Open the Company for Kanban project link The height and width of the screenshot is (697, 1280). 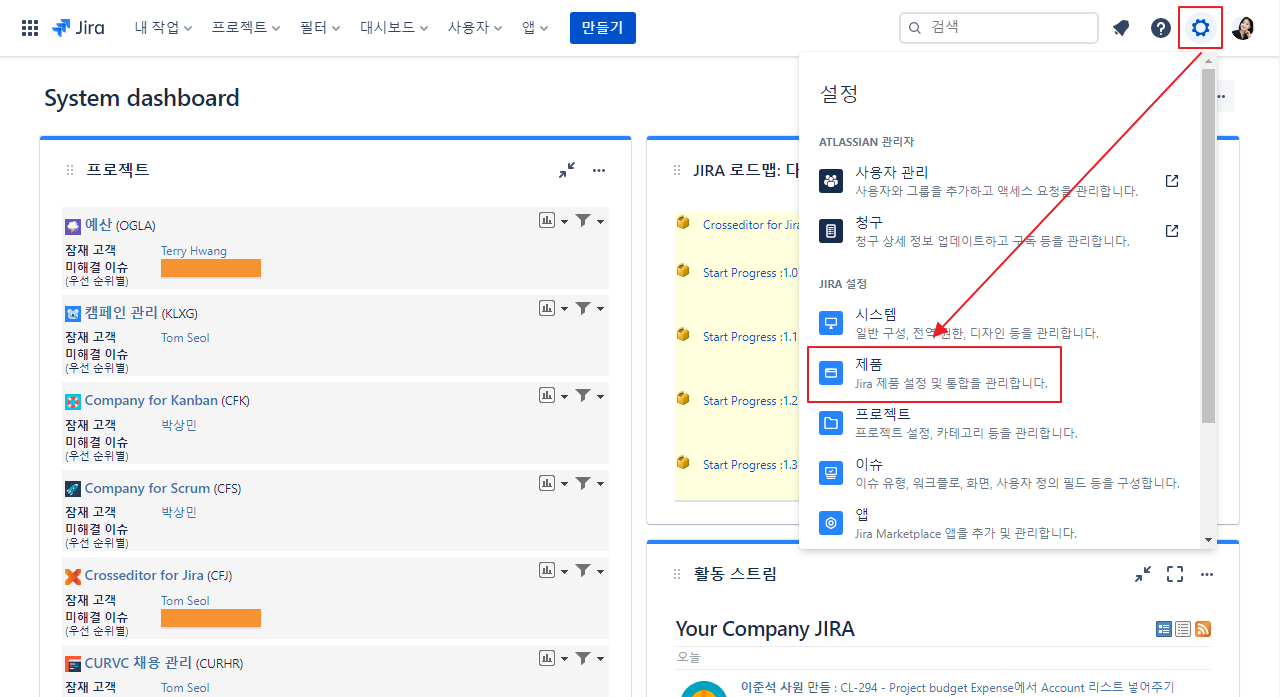(151, 401)
